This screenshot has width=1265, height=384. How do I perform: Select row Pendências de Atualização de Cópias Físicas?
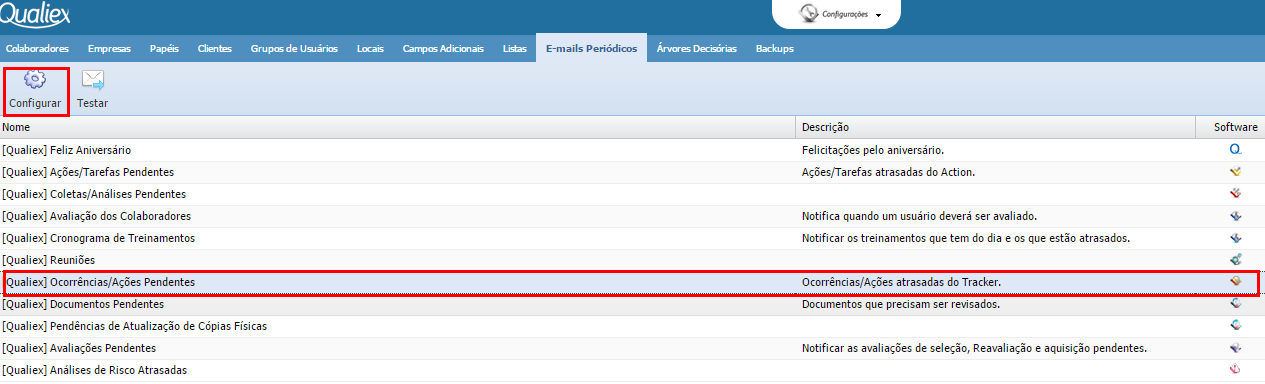click(x=632, y=326)
